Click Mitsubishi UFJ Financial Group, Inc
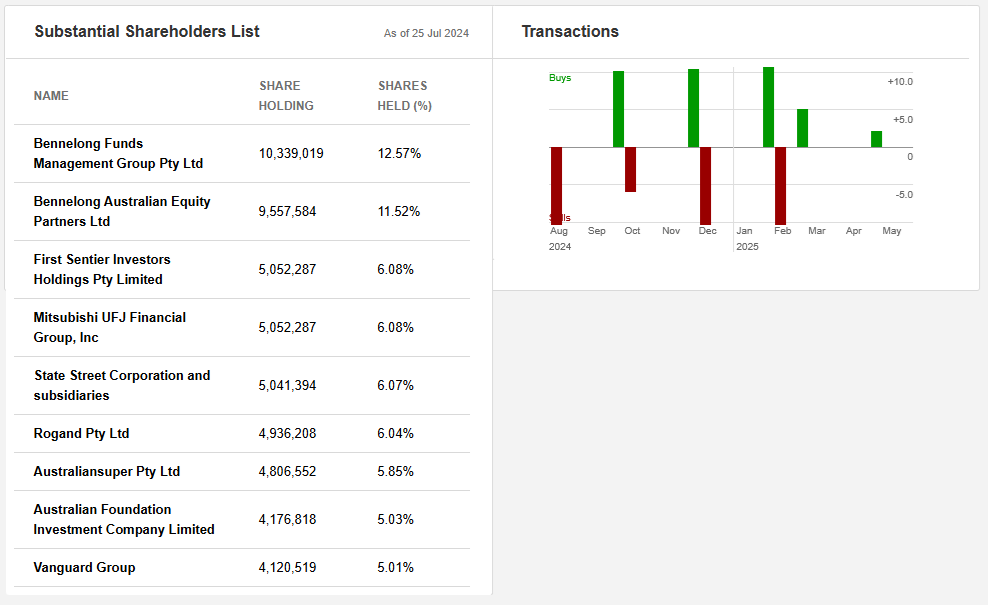This screenshot has width=988, height=605. tap(110, 327)
